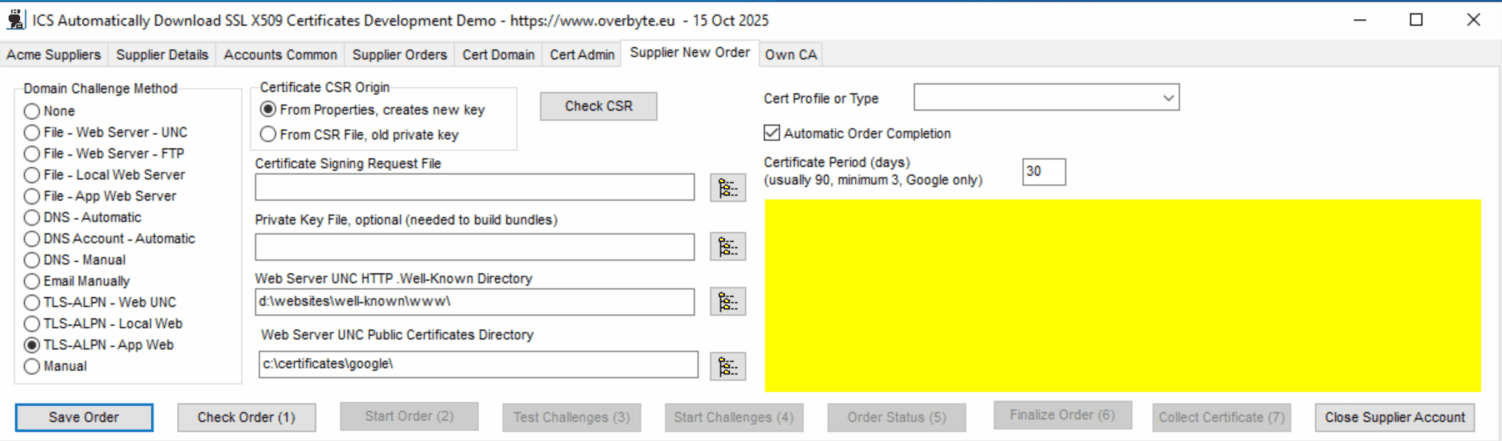1502x441 pixels.
Task: Select File - Local Web Server option
Action: 32,175
